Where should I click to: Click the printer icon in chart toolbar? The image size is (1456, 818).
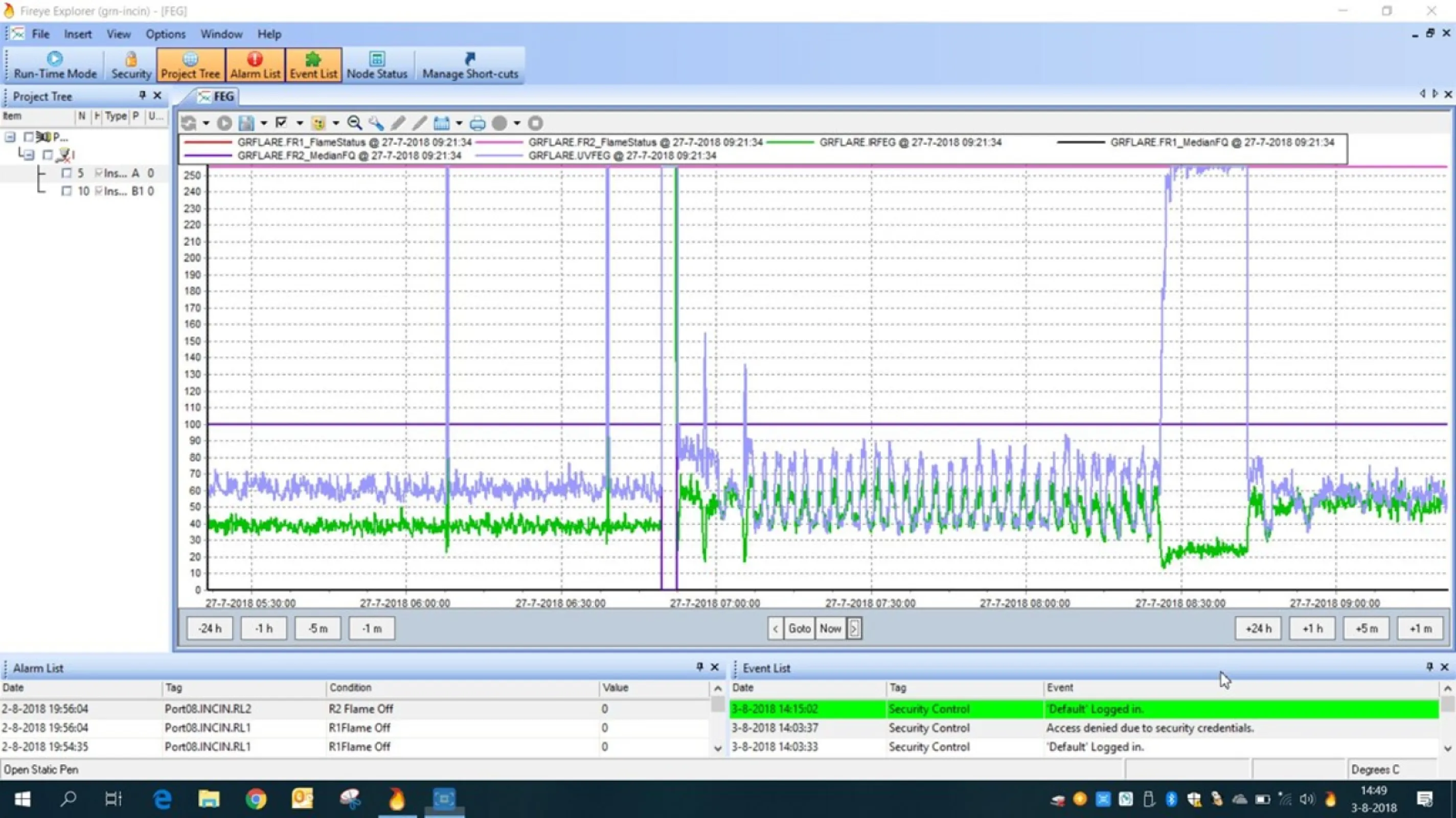pyautogui.click(x=477, y=123)
